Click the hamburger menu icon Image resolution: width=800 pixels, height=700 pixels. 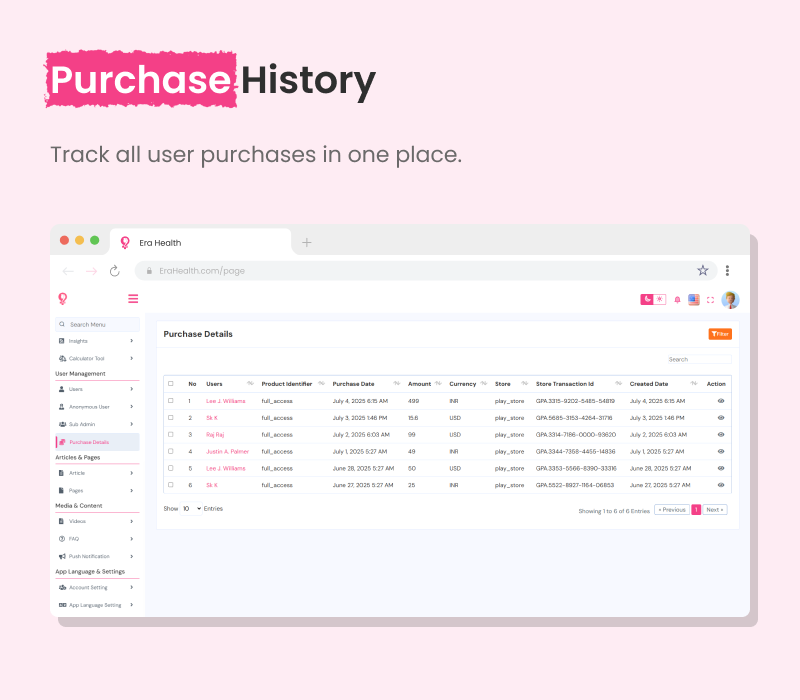[x=133, y=298]
